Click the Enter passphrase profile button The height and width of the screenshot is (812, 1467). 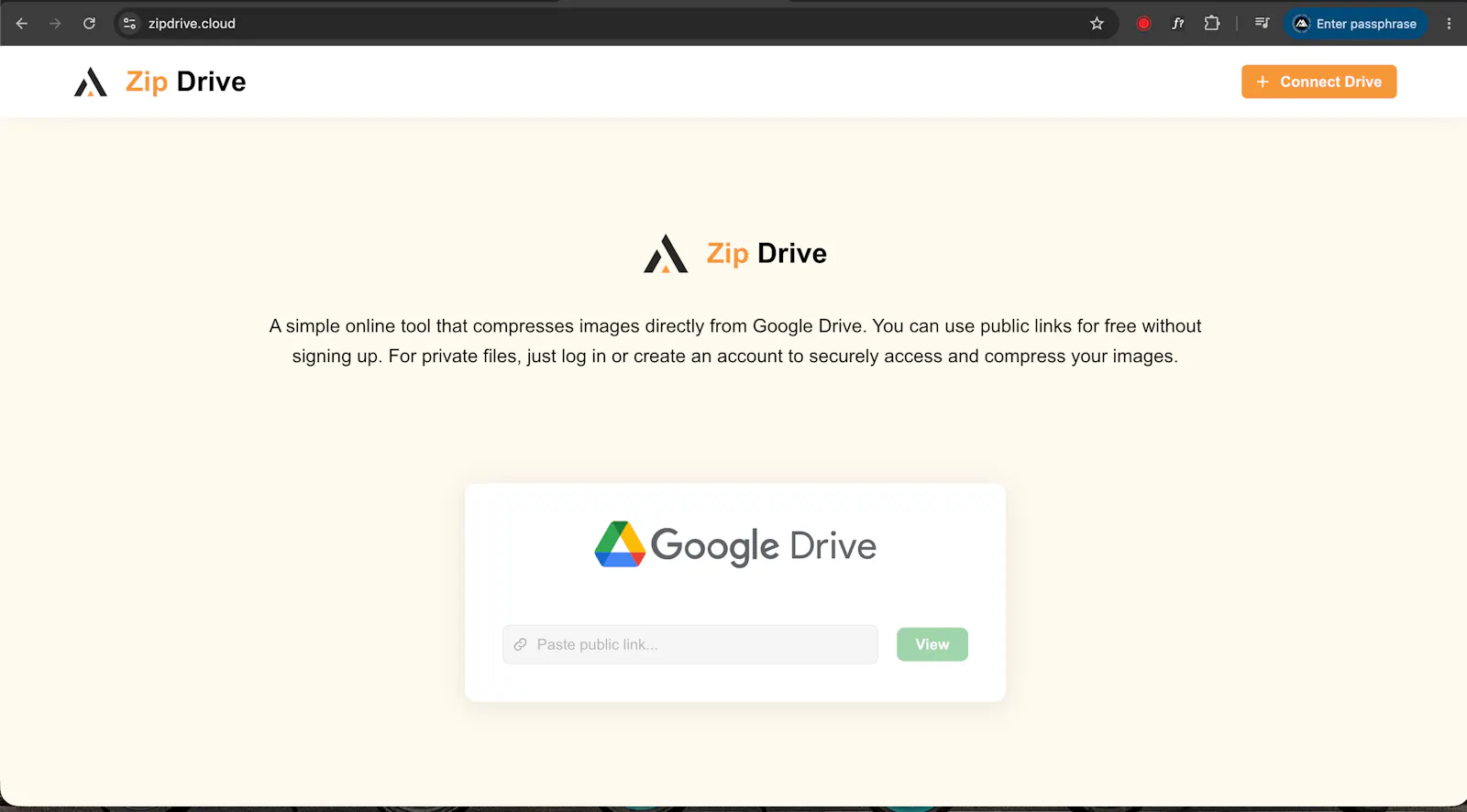[x=1355, y=24]
